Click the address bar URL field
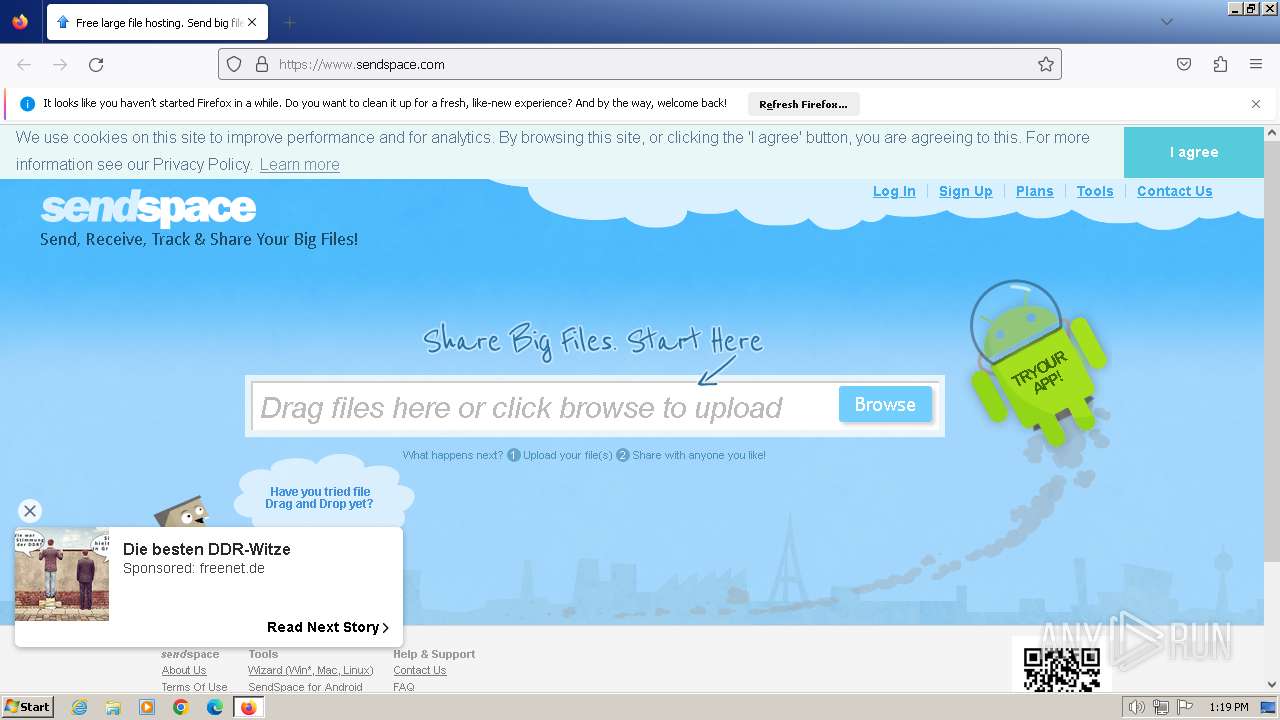This screenshot has height=720, width=1280. [x=640, y=64]
